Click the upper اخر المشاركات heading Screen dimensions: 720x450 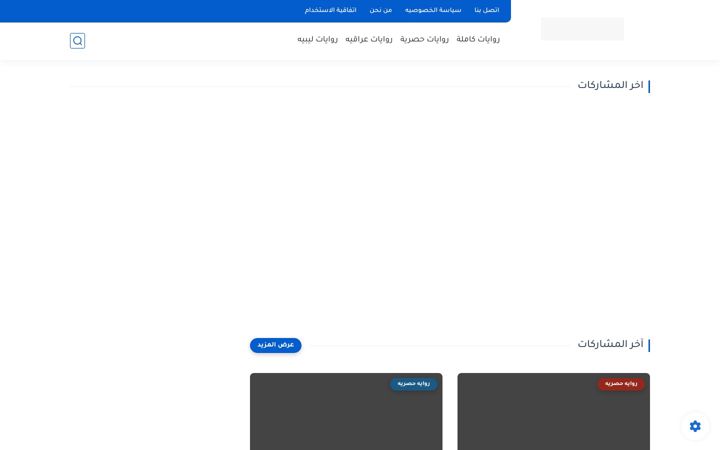(x=610, y=85)
